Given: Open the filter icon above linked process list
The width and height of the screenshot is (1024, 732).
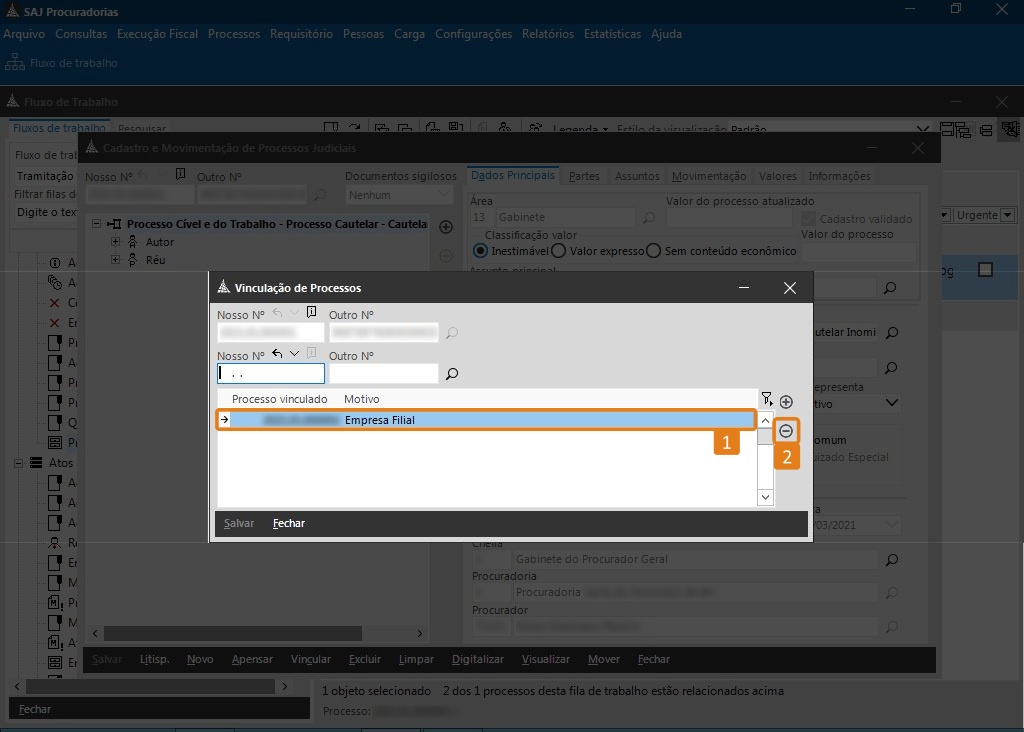Looking at the screenshot, I should point(766,399).
